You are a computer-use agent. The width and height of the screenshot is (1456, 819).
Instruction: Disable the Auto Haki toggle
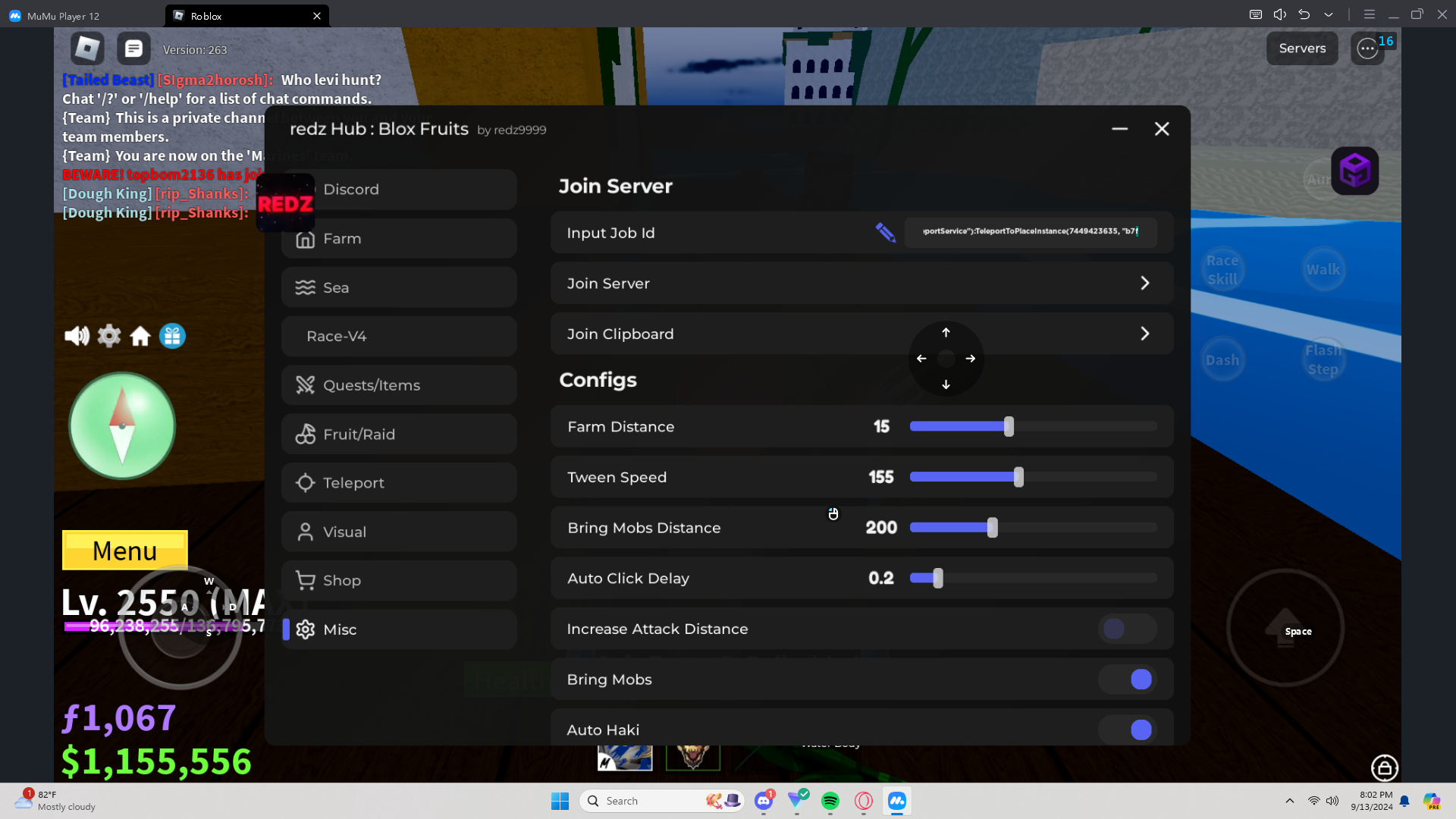point(1127,730)
